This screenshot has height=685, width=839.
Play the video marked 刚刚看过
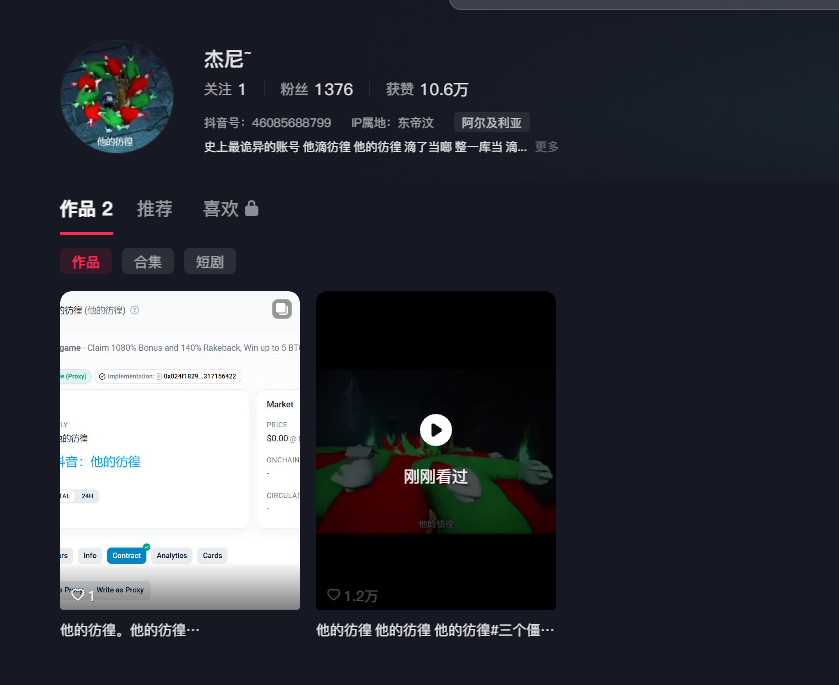(436, 430)
